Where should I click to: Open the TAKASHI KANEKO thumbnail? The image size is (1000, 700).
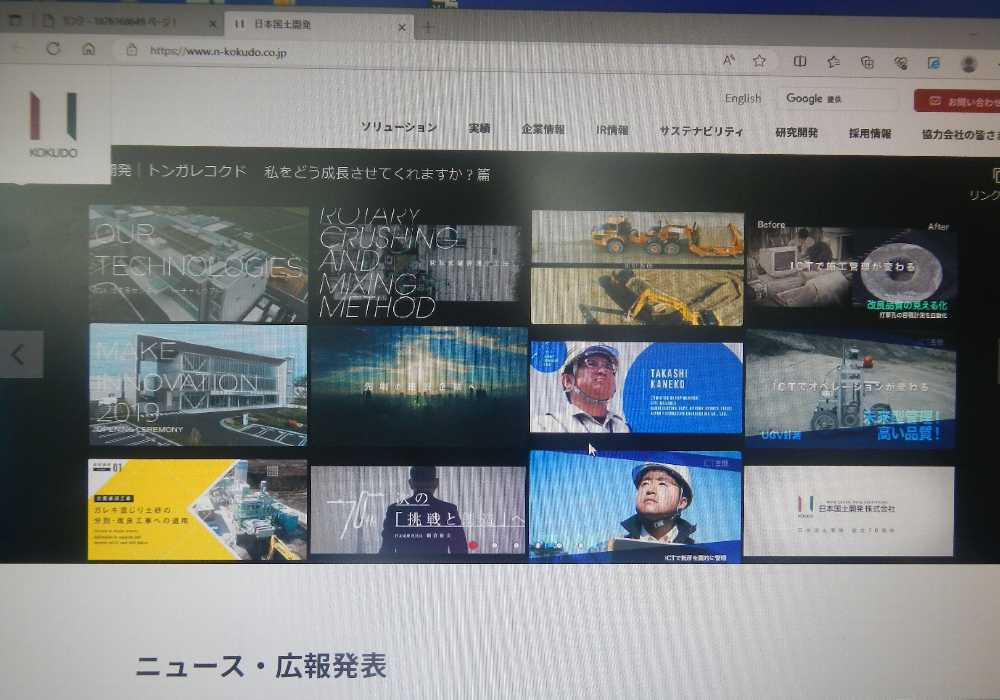coord(636,388)
